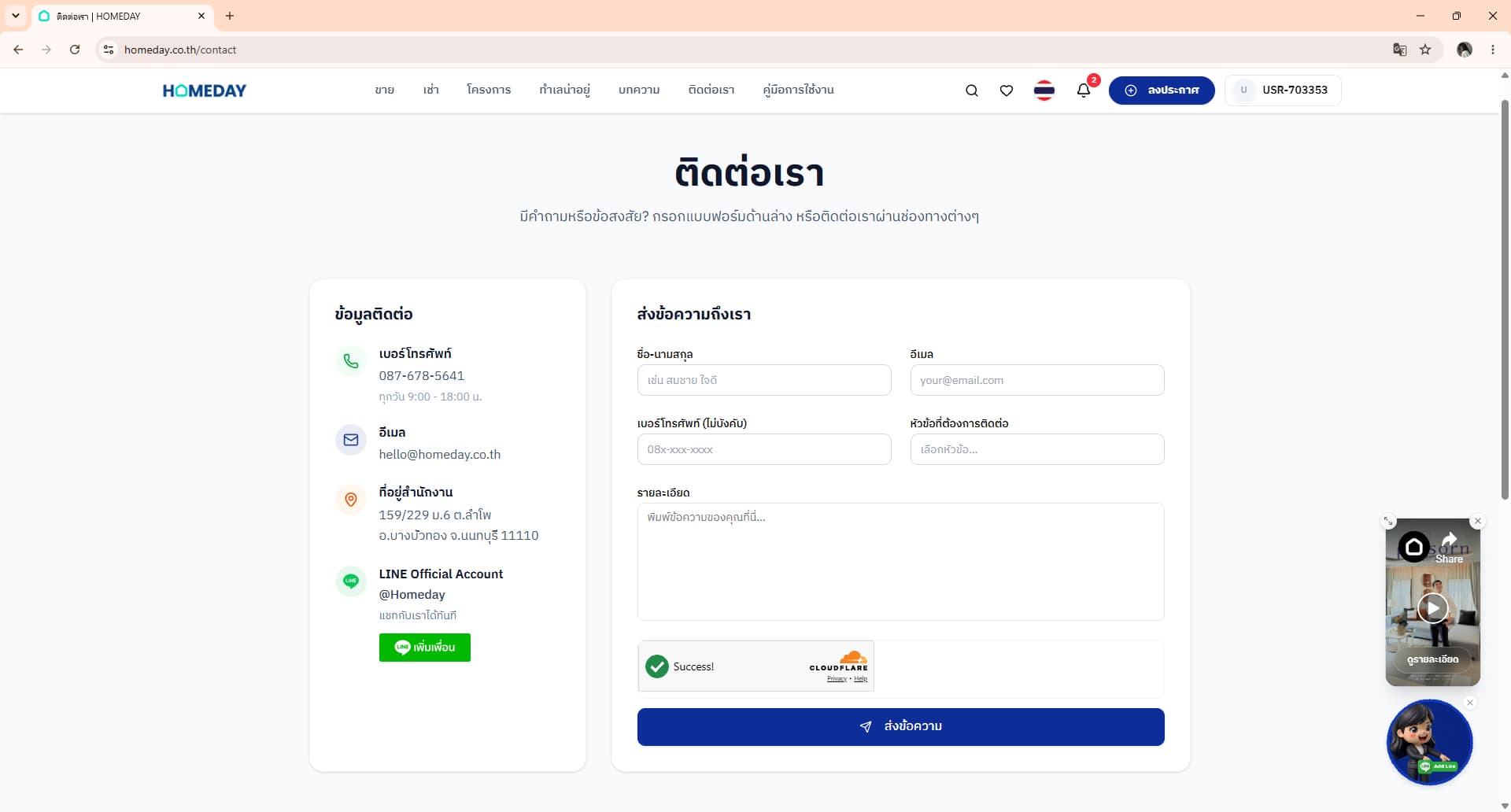1511x812 pixels.
Task: Click the ส่งข้อความ submit button
Action: point(901,727)
